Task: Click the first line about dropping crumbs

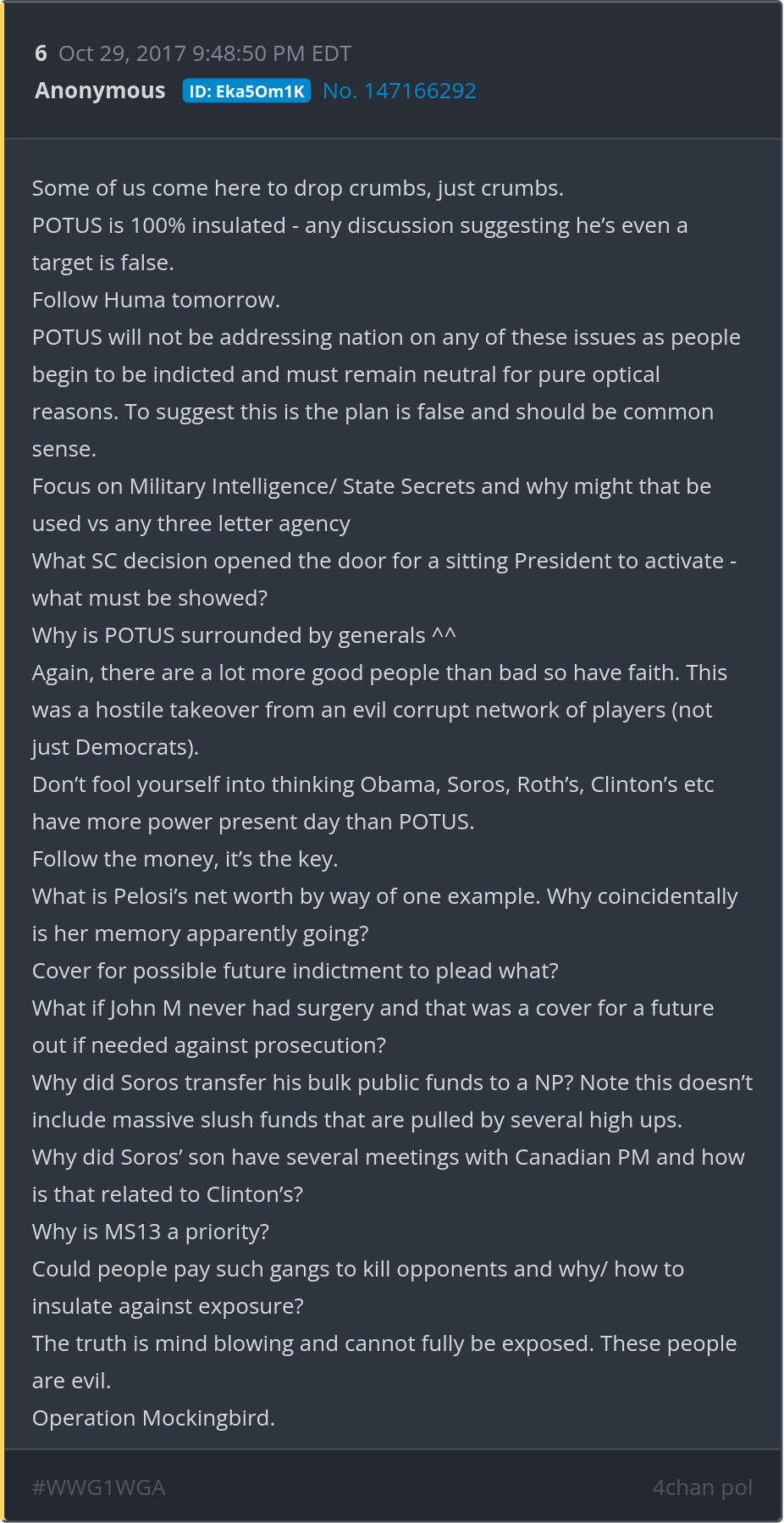Action: tap(297, 188)
